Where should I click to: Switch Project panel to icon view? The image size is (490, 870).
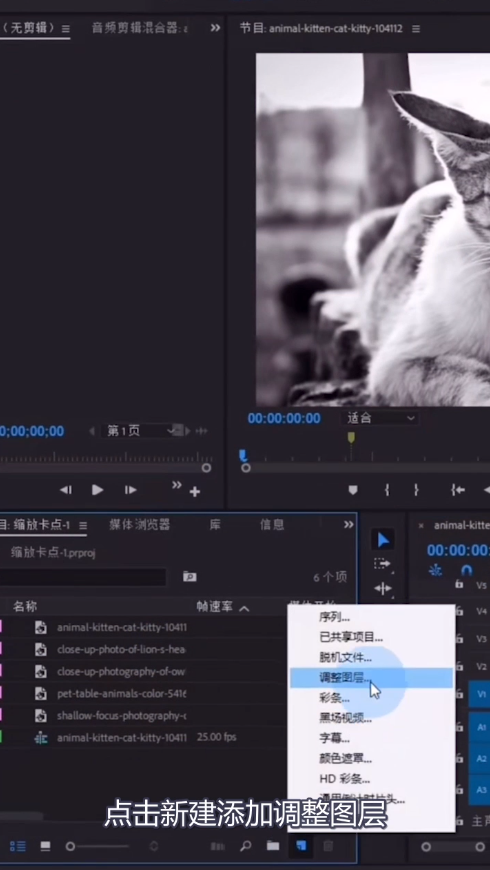tap(46, 846)
